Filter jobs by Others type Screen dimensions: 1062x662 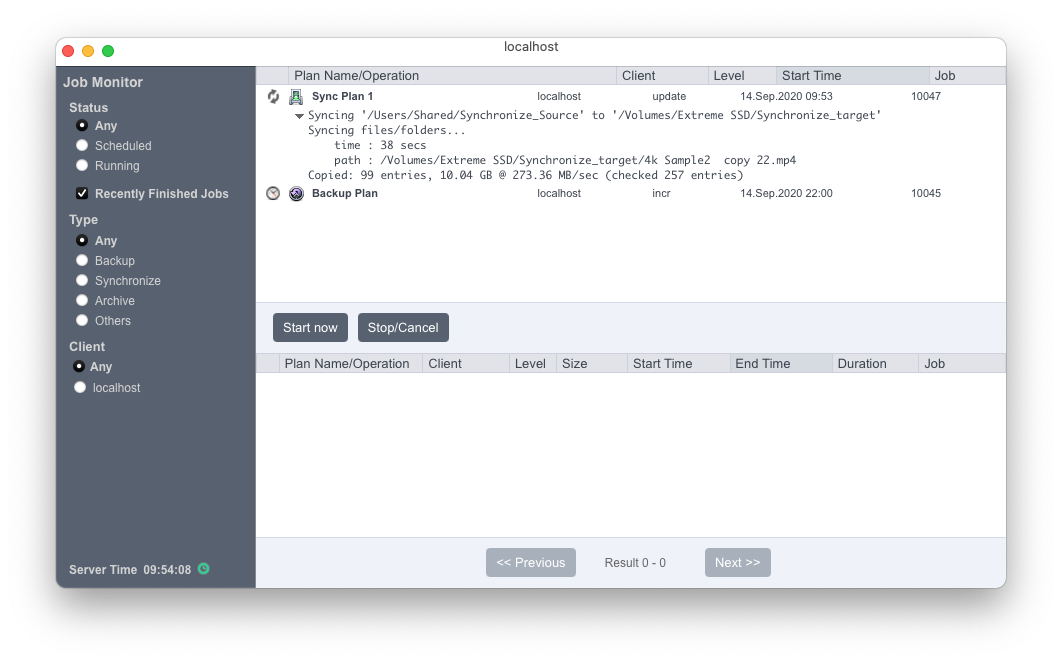click(x=82, y=320)
